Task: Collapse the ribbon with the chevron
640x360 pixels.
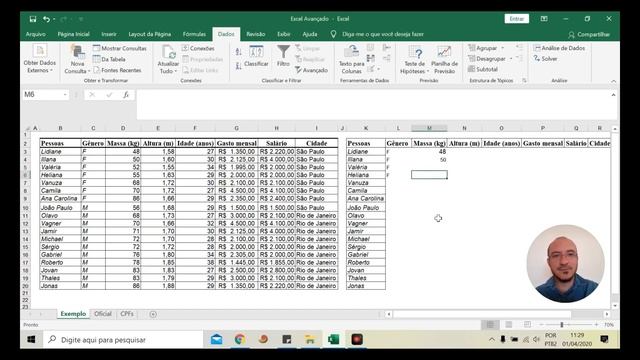Action: coord(613,81)
